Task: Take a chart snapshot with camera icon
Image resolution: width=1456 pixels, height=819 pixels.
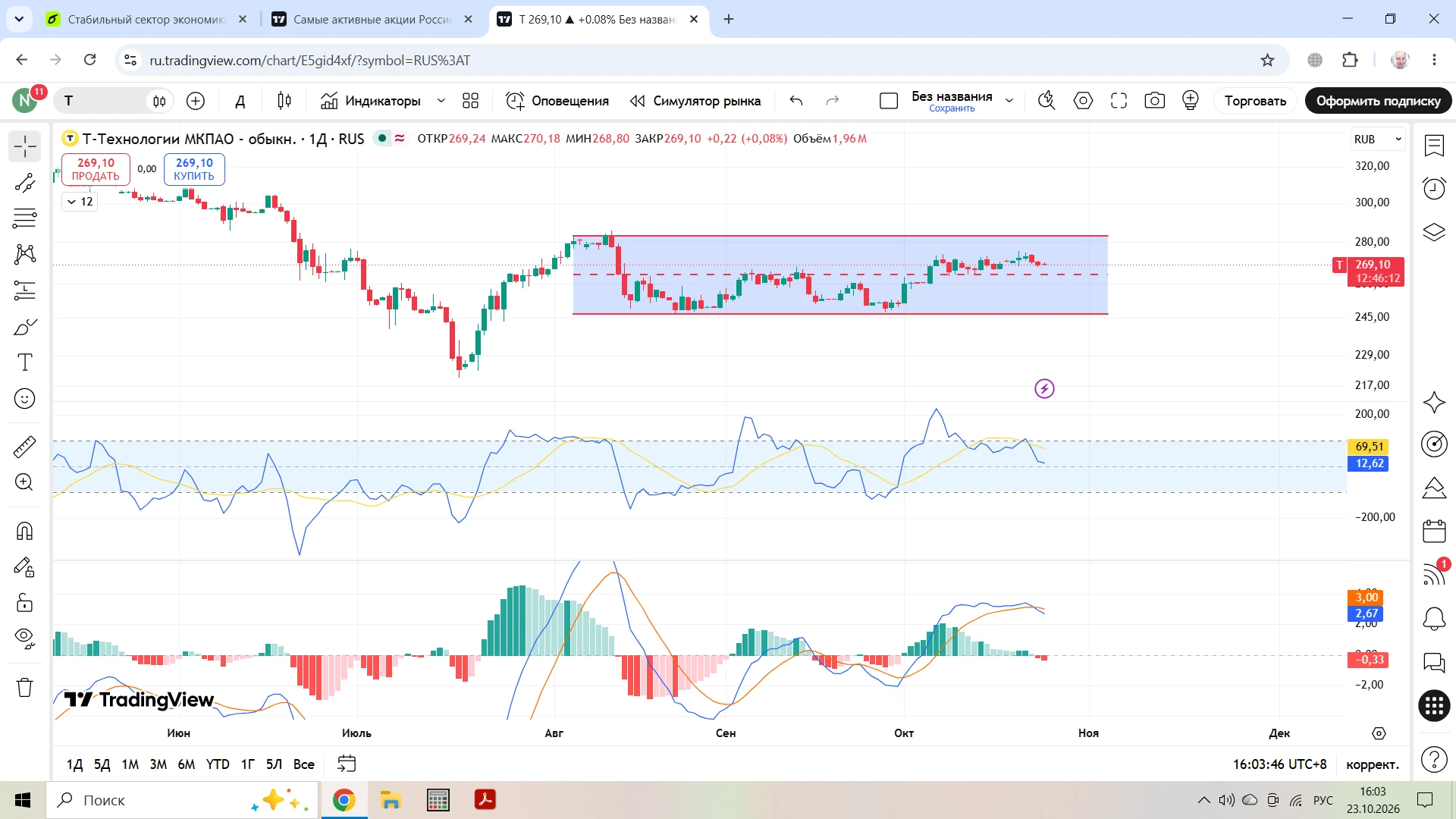Action: pyautogui.click(x=1154, y=101)
